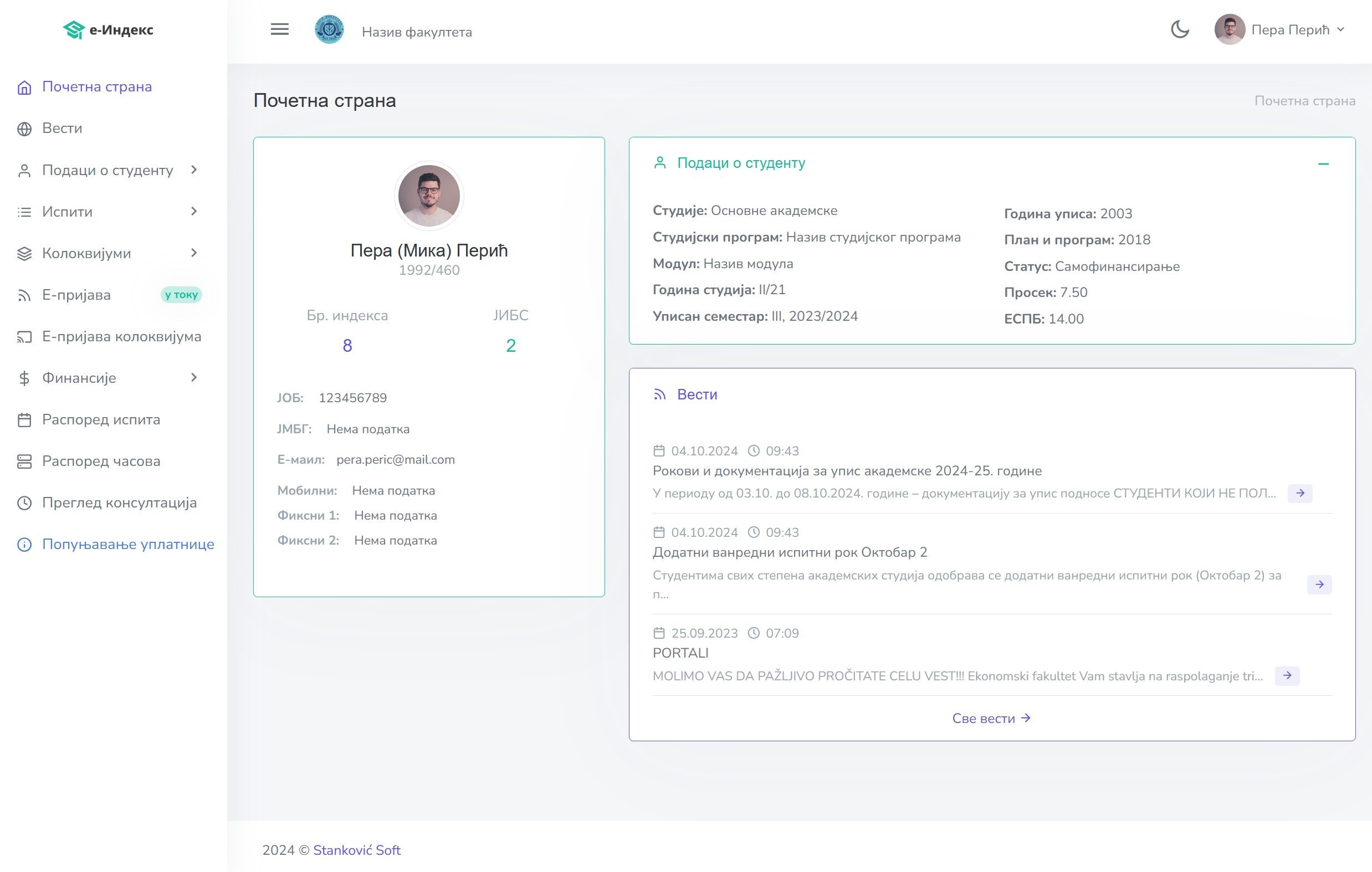Click the hamburger menu icon
The height and width of the screenshot is (872, 1372).
279,29
